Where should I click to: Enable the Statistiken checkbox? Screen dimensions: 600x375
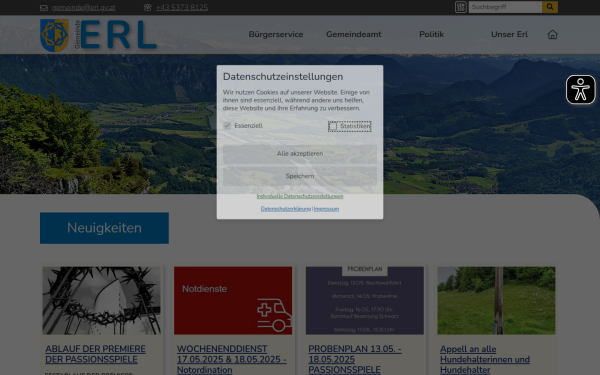333,126
